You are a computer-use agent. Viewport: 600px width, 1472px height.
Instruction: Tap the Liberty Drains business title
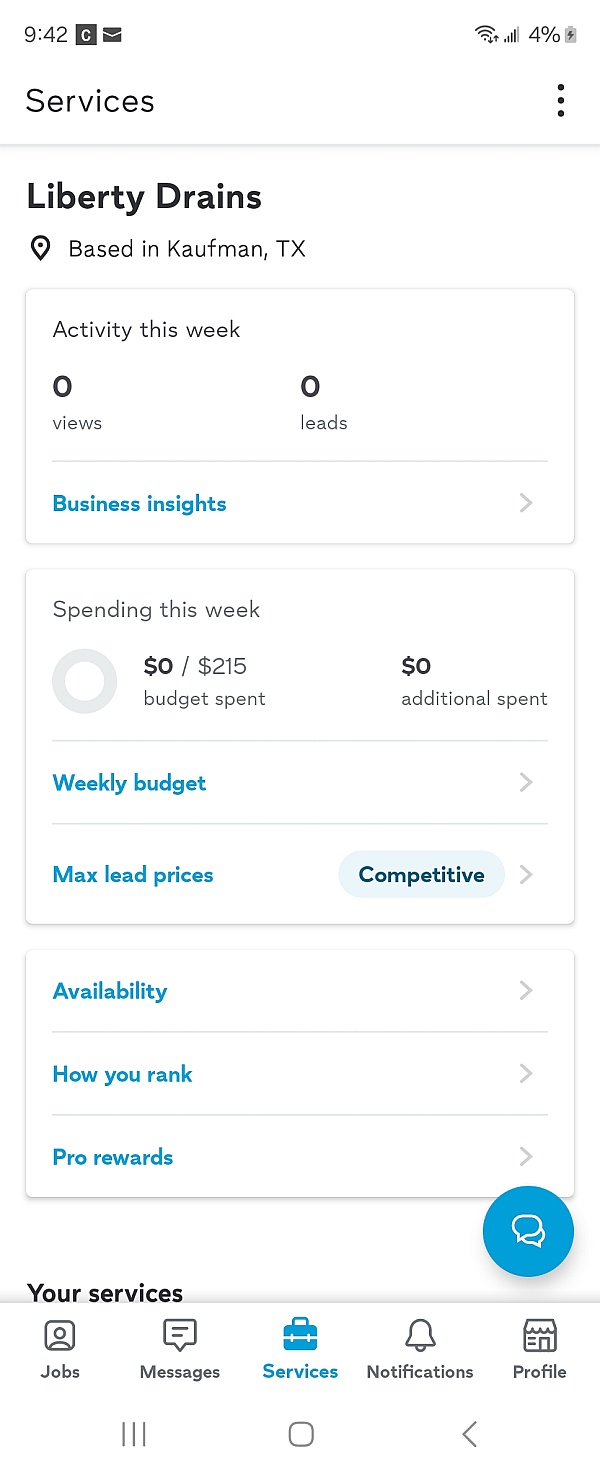(144, 197)
